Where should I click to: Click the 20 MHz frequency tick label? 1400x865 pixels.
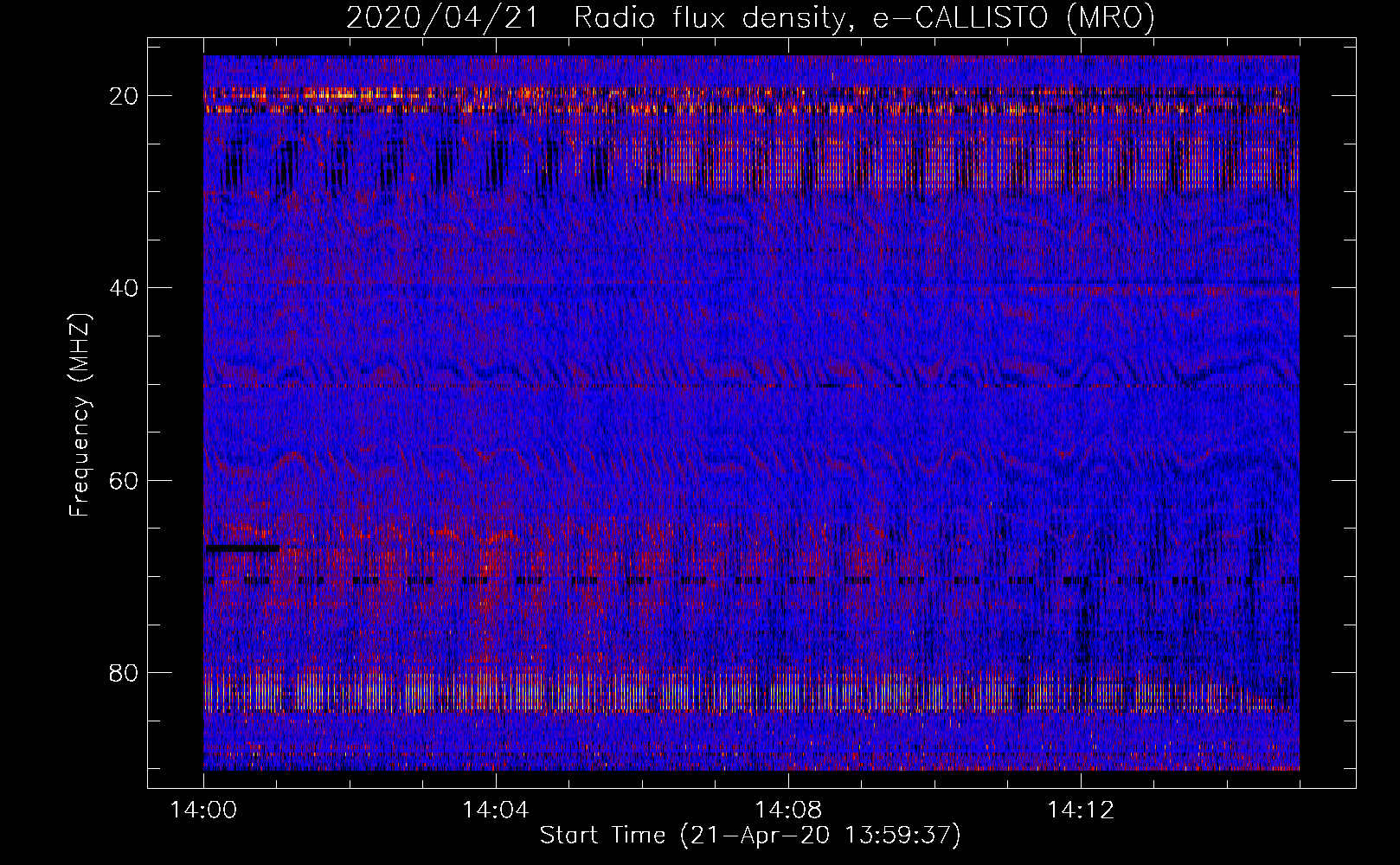tap(125, 96)
